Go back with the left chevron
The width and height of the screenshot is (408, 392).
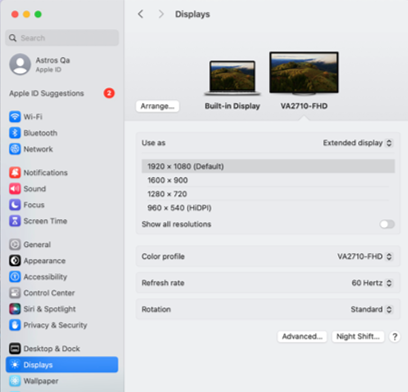[x=141, y=14]
